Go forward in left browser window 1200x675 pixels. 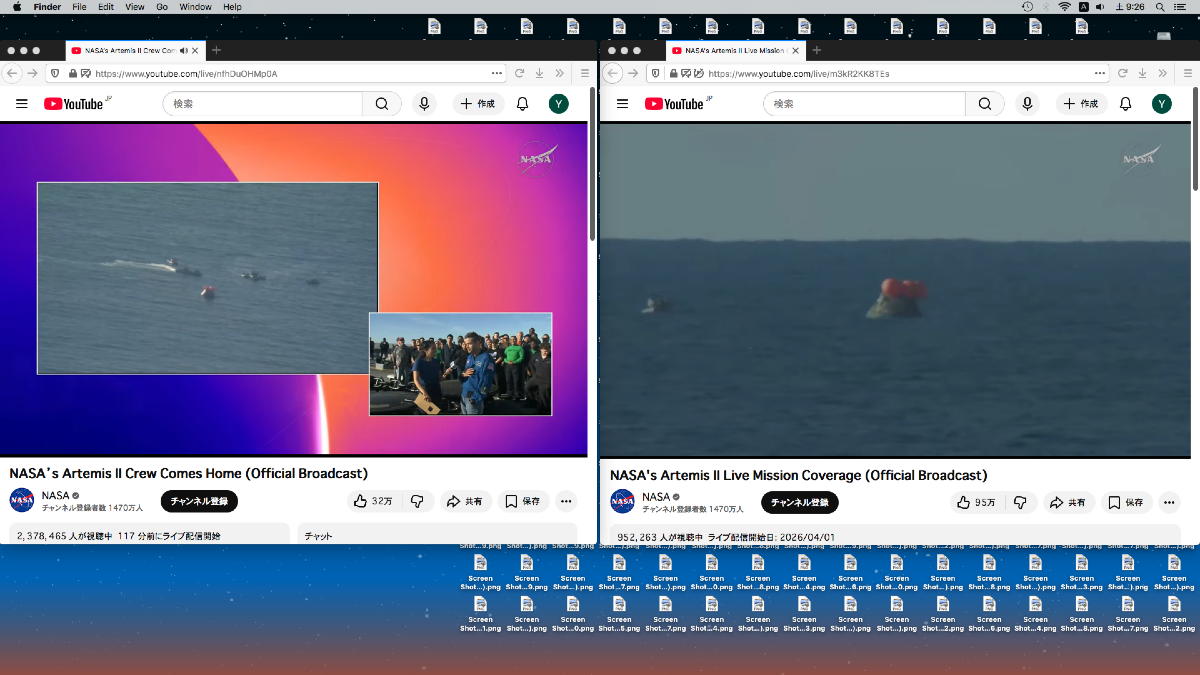[32, 73]
